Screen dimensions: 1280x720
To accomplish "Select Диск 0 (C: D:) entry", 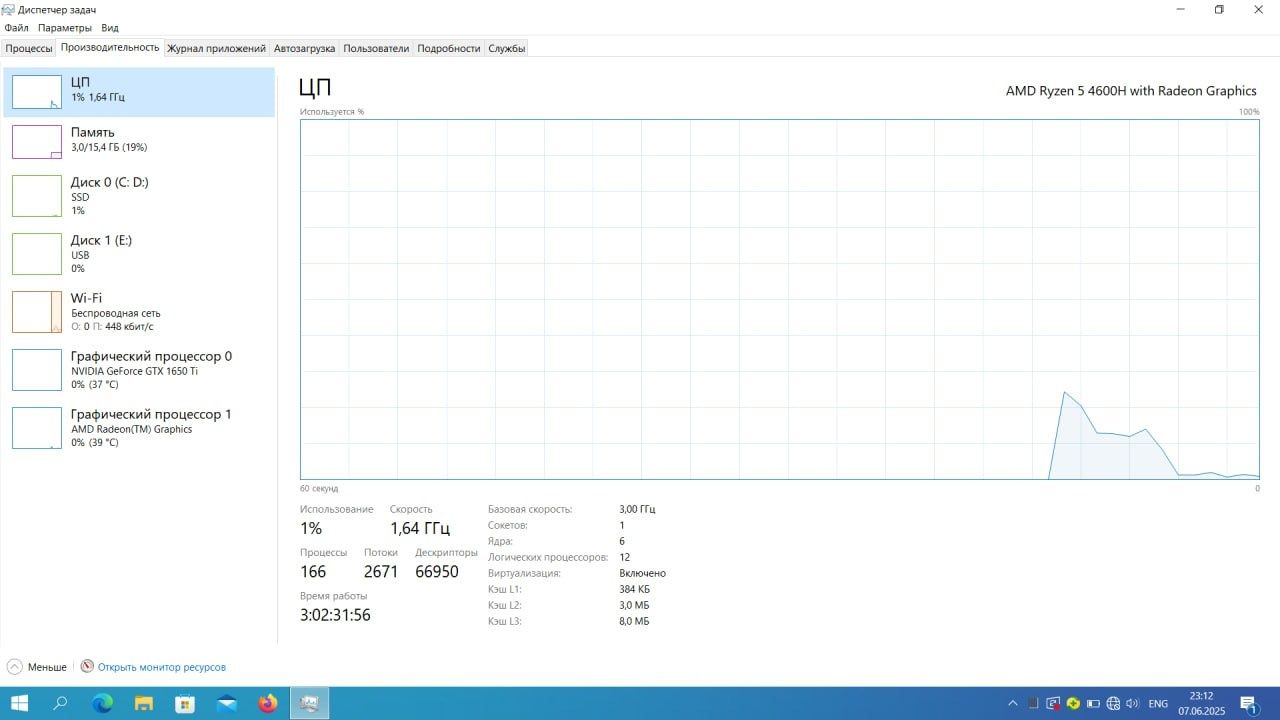I will click(x=139, y=196).
